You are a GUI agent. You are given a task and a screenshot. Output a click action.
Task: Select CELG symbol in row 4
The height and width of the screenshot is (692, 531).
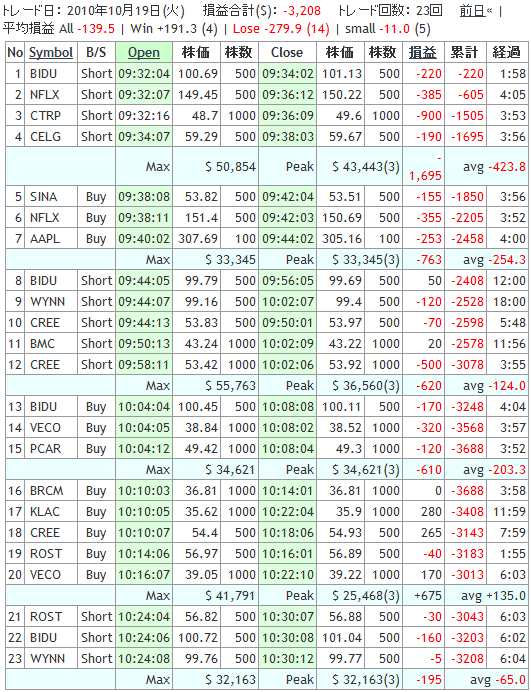[x=45, y=137]
